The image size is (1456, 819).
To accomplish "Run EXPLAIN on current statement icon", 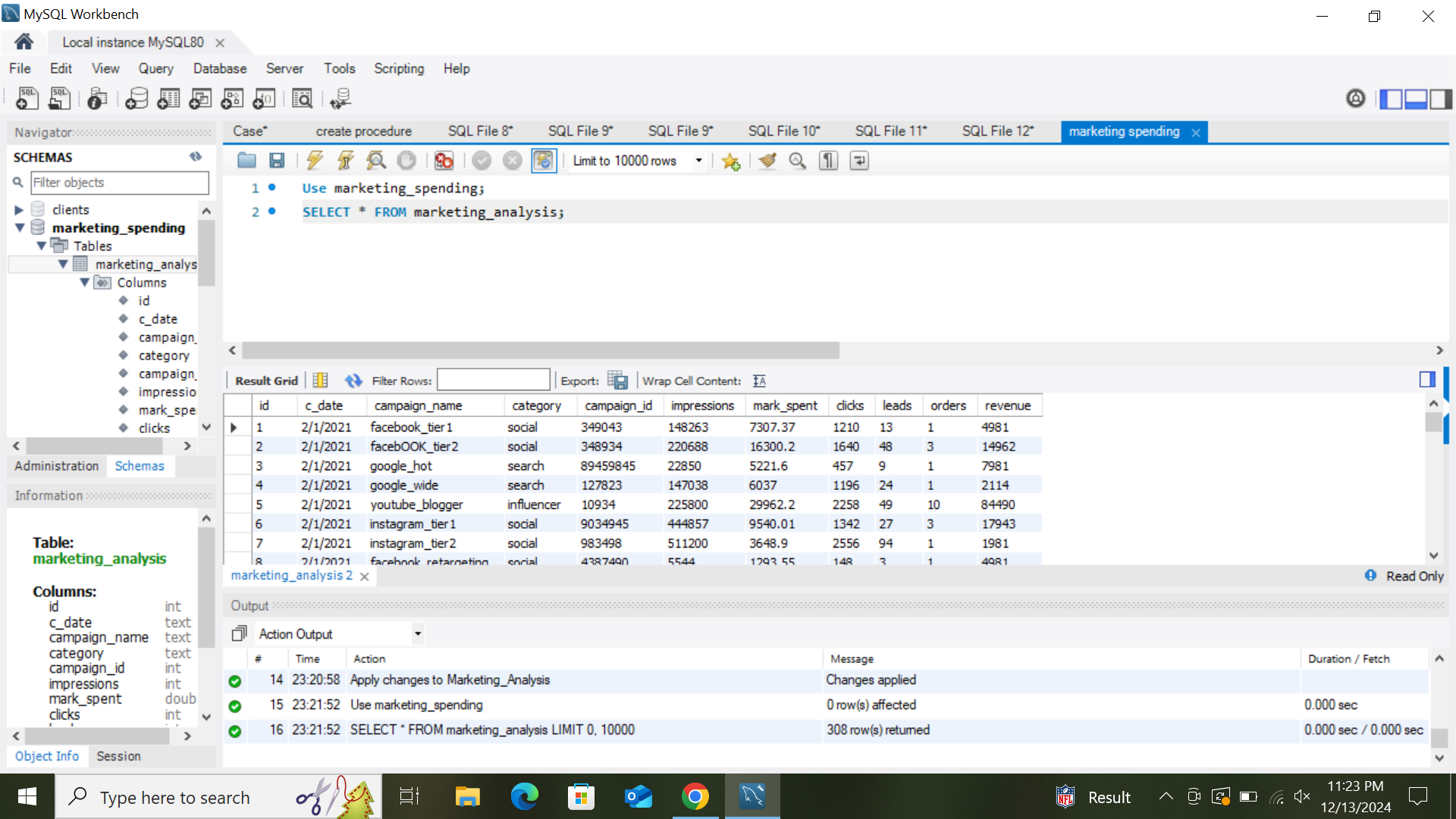I will [376, 161].
